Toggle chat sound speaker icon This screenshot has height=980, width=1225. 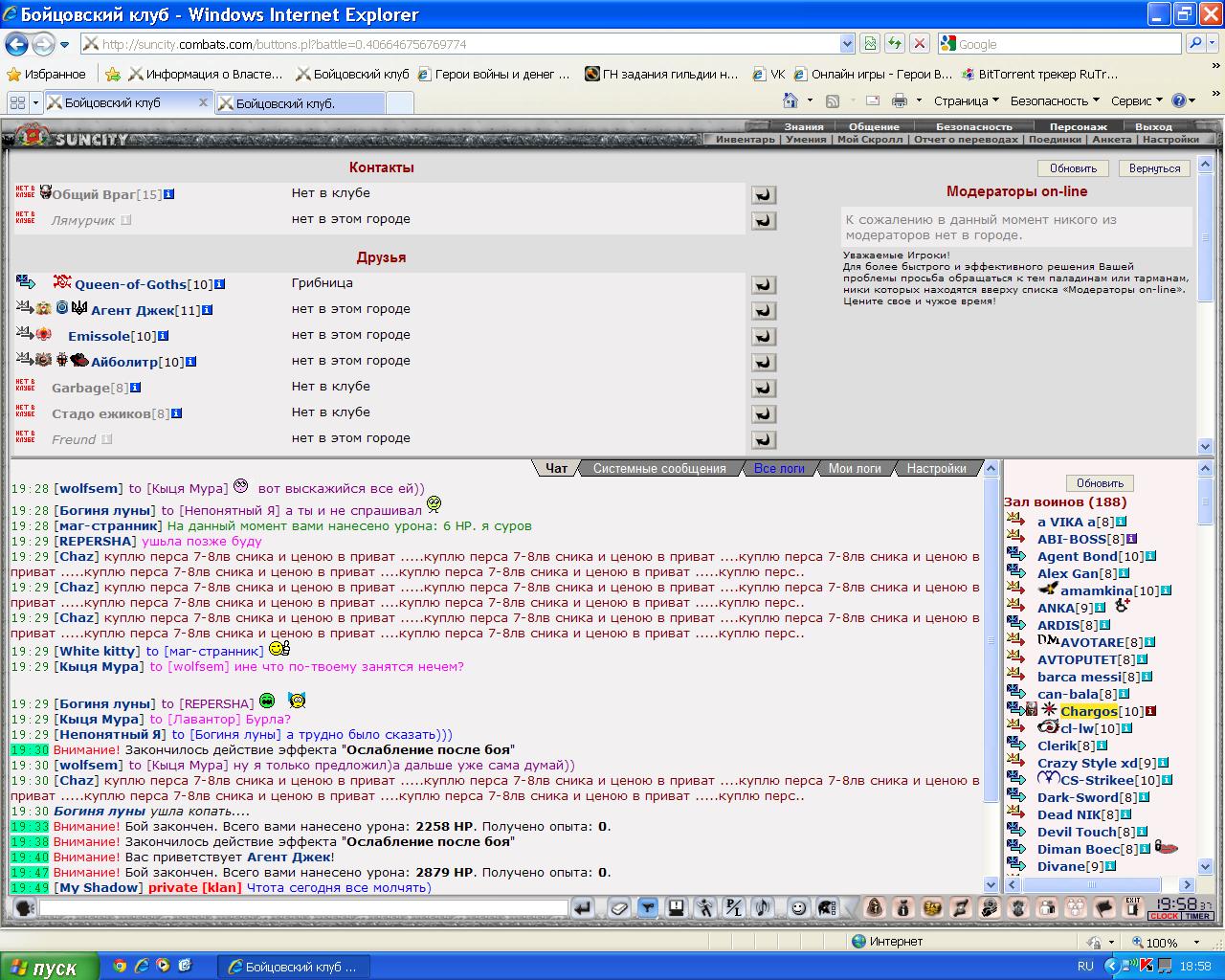(x=763, y=907)
